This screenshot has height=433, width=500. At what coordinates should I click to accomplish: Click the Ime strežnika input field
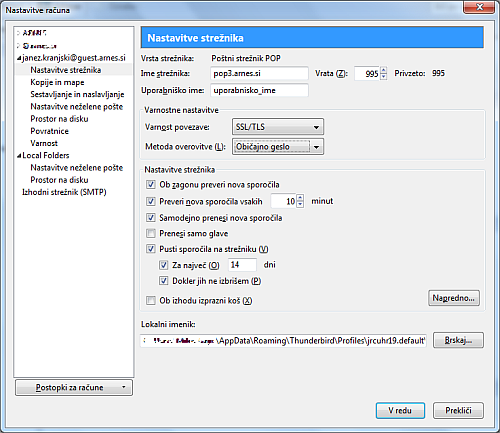[x=259, y=73]
